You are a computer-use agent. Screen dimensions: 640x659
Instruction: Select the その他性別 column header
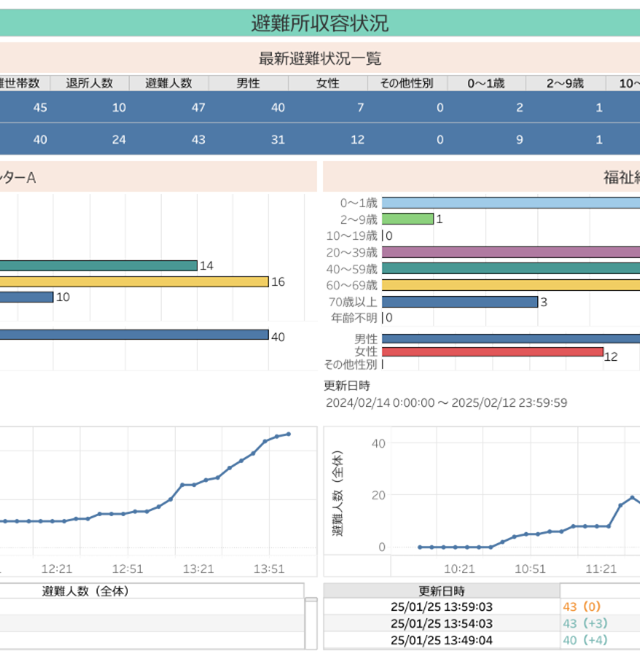tap(407, 83)
